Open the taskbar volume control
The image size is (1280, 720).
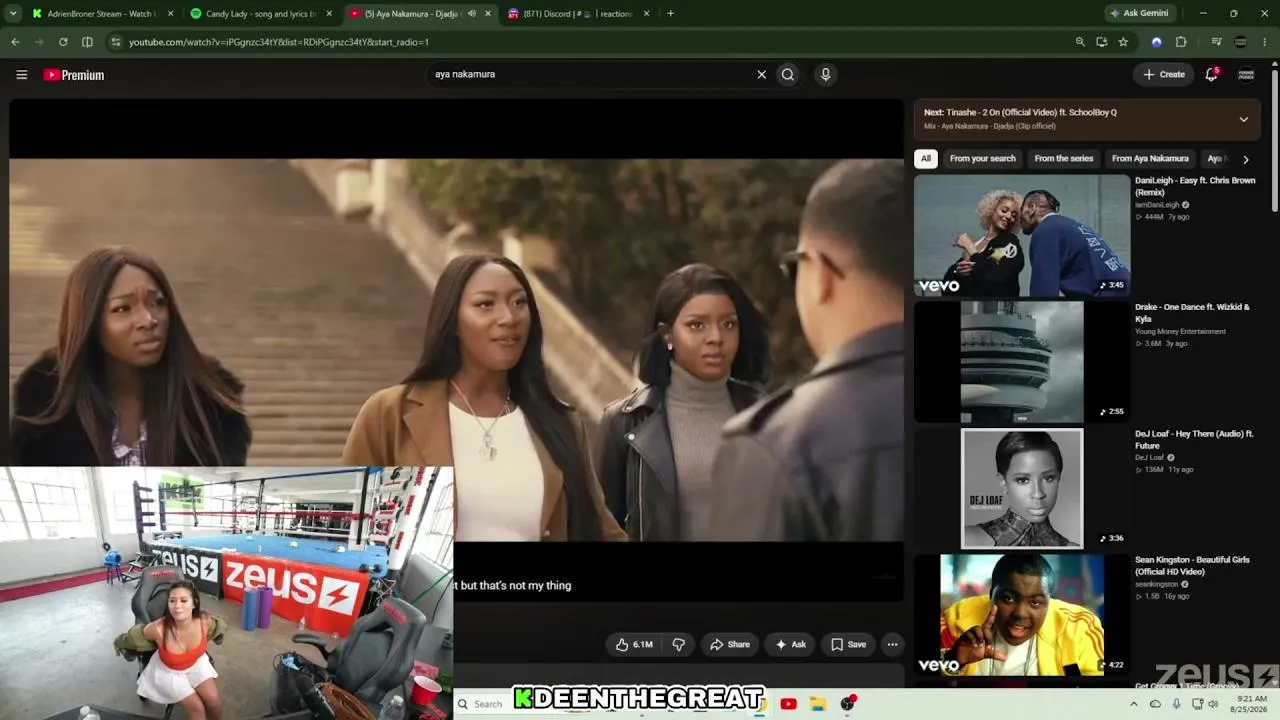pos(1212,704)
